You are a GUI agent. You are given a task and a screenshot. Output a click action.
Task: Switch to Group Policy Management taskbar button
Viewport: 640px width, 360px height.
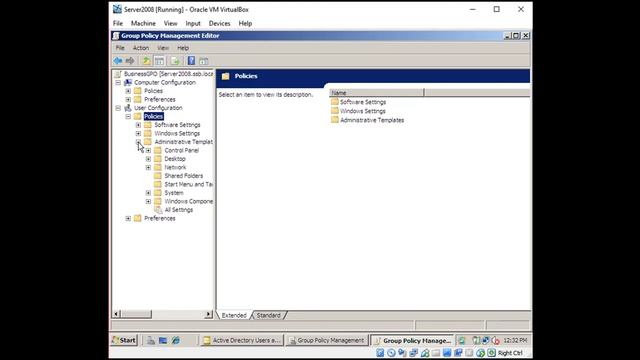point(327,340)
